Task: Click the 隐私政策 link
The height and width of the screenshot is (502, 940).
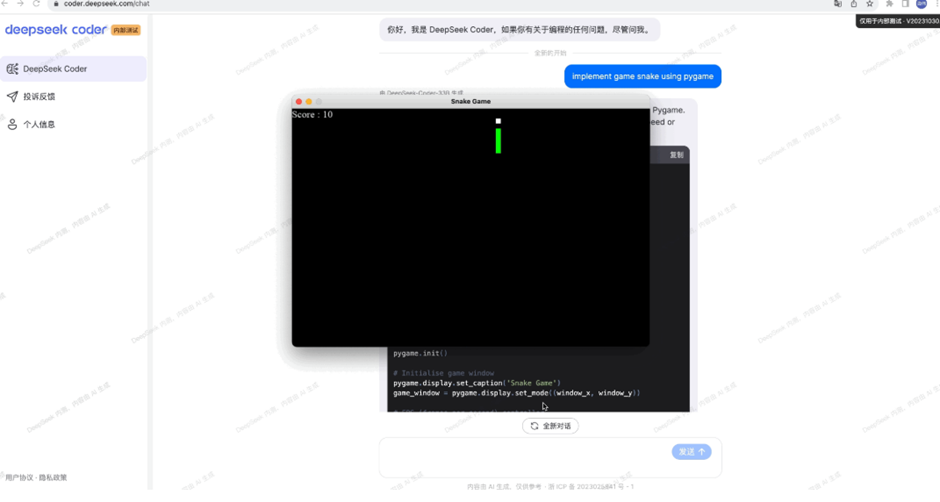Action: click(53, 477)
